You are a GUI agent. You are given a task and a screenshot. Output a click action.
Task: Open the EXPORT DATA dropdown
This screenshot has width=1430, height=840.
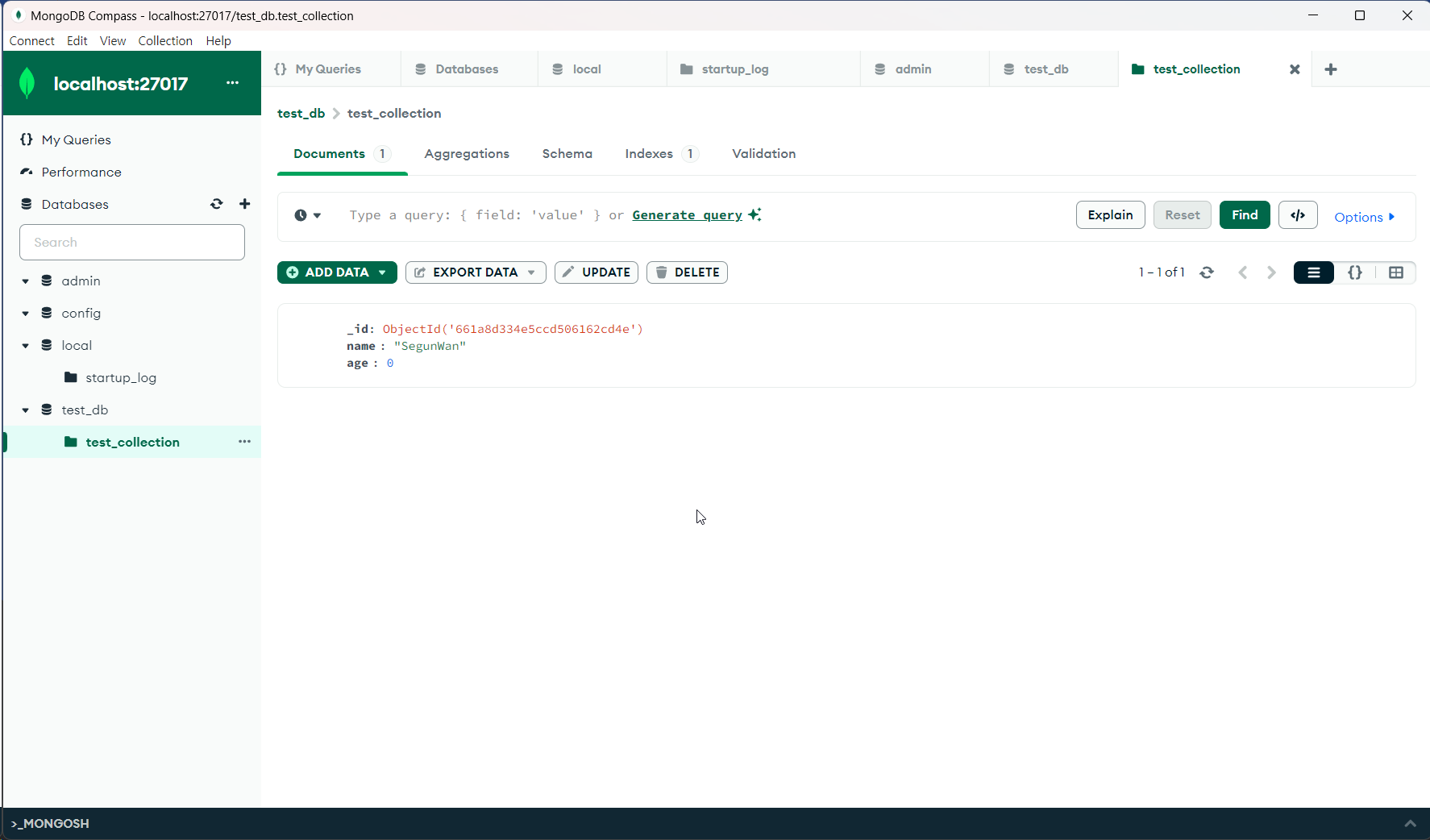click(x=476, y=272)
